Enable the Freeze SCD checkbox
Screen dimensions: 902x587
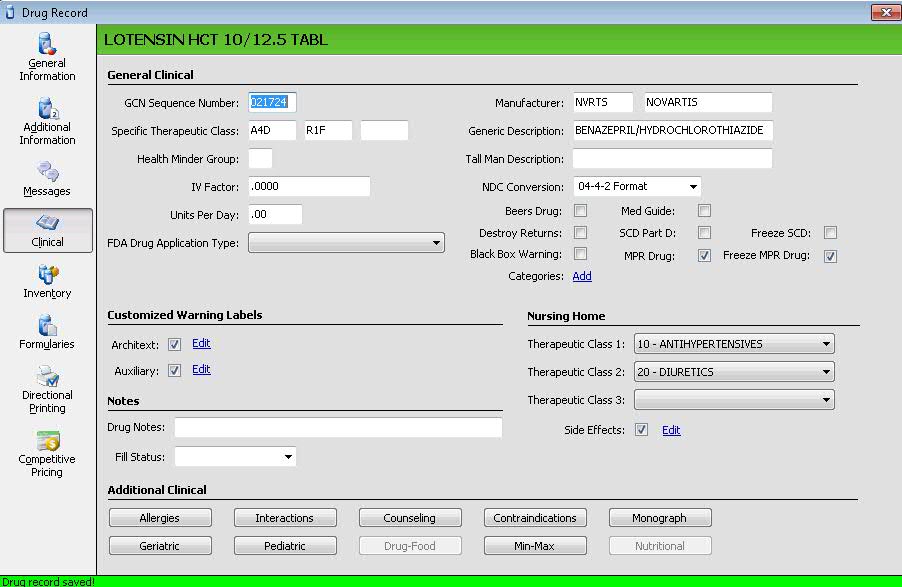(x=830, y=232)
